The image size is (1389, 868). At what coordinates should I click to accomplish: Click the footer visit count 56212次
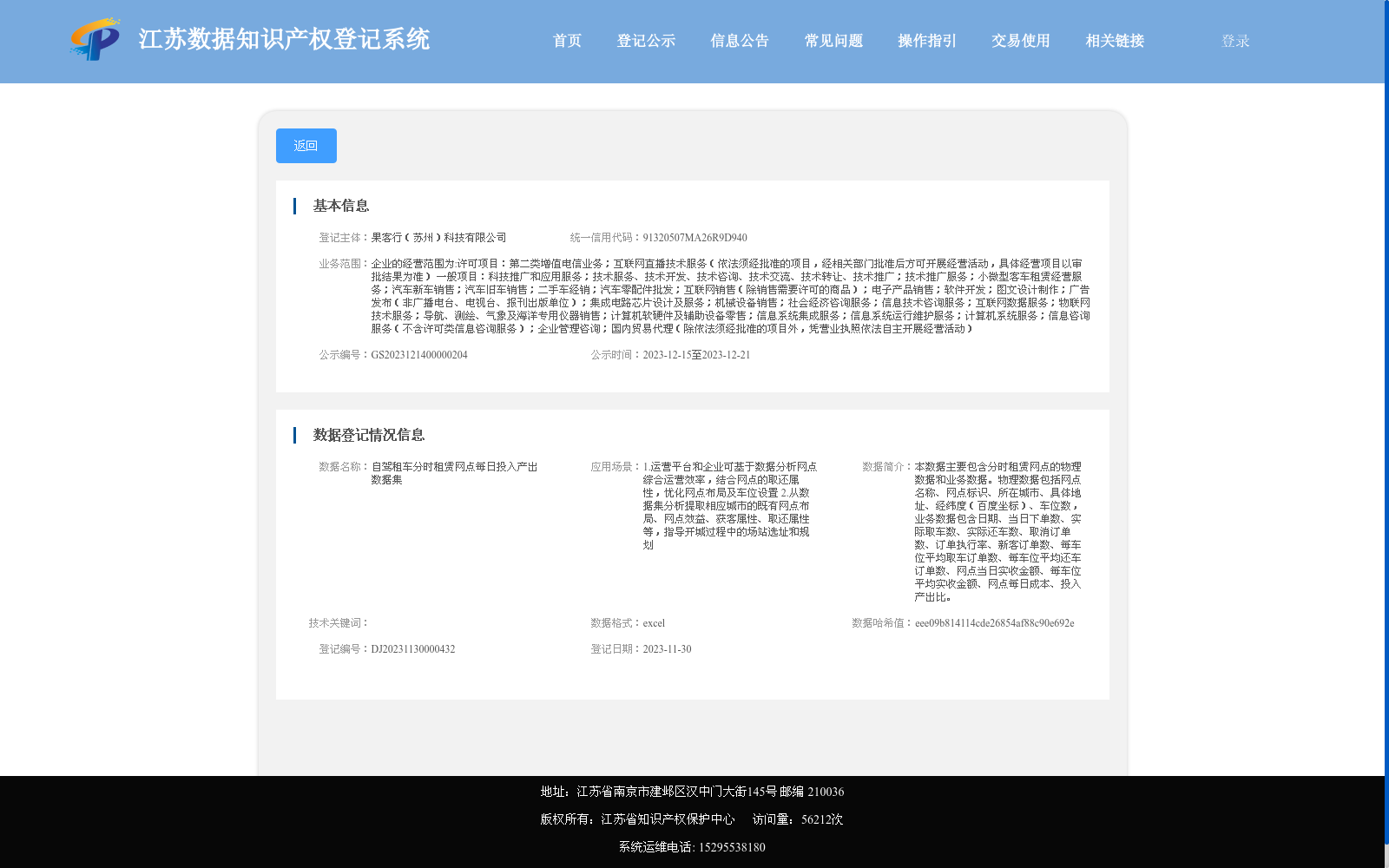[822, 819]
